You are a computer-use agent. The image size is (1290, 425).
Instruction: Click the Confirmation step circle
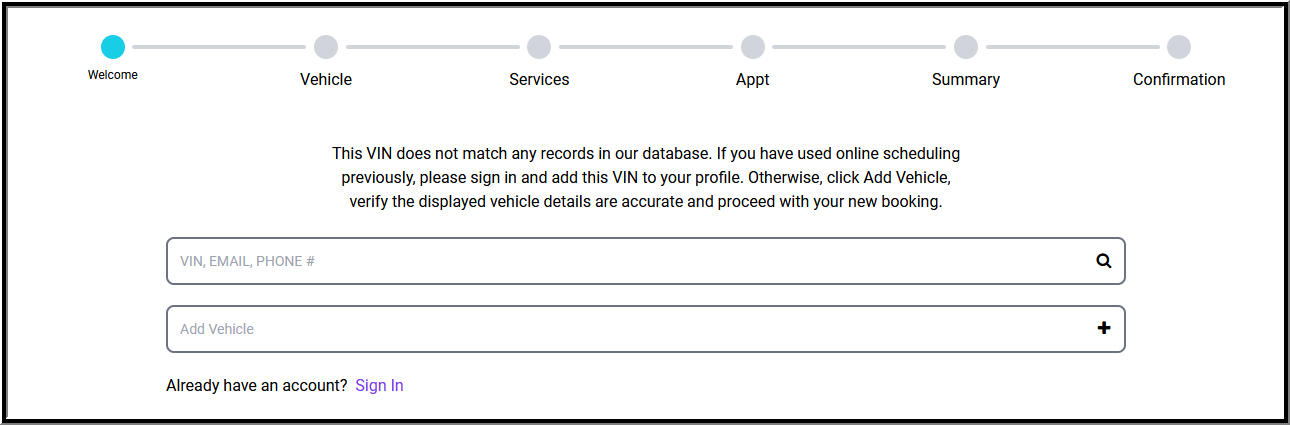[1179, 47]
